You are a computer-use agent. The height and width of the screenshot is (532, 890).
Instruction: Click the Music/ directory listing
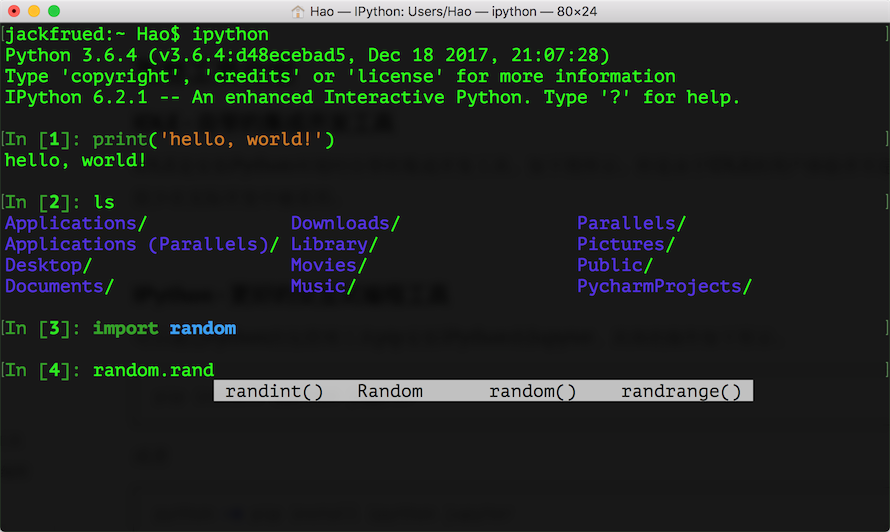coord(323,287)
